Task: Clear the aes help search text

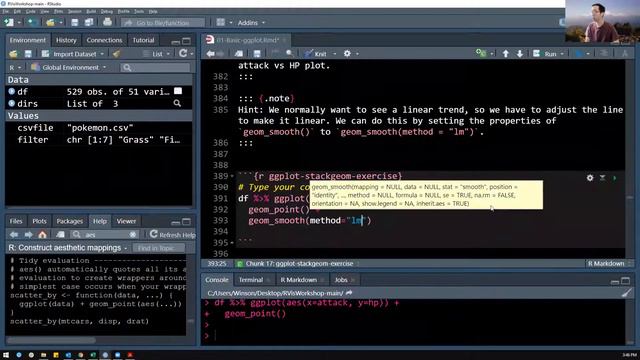Action: pyautogui.click(x=133, y=235)
